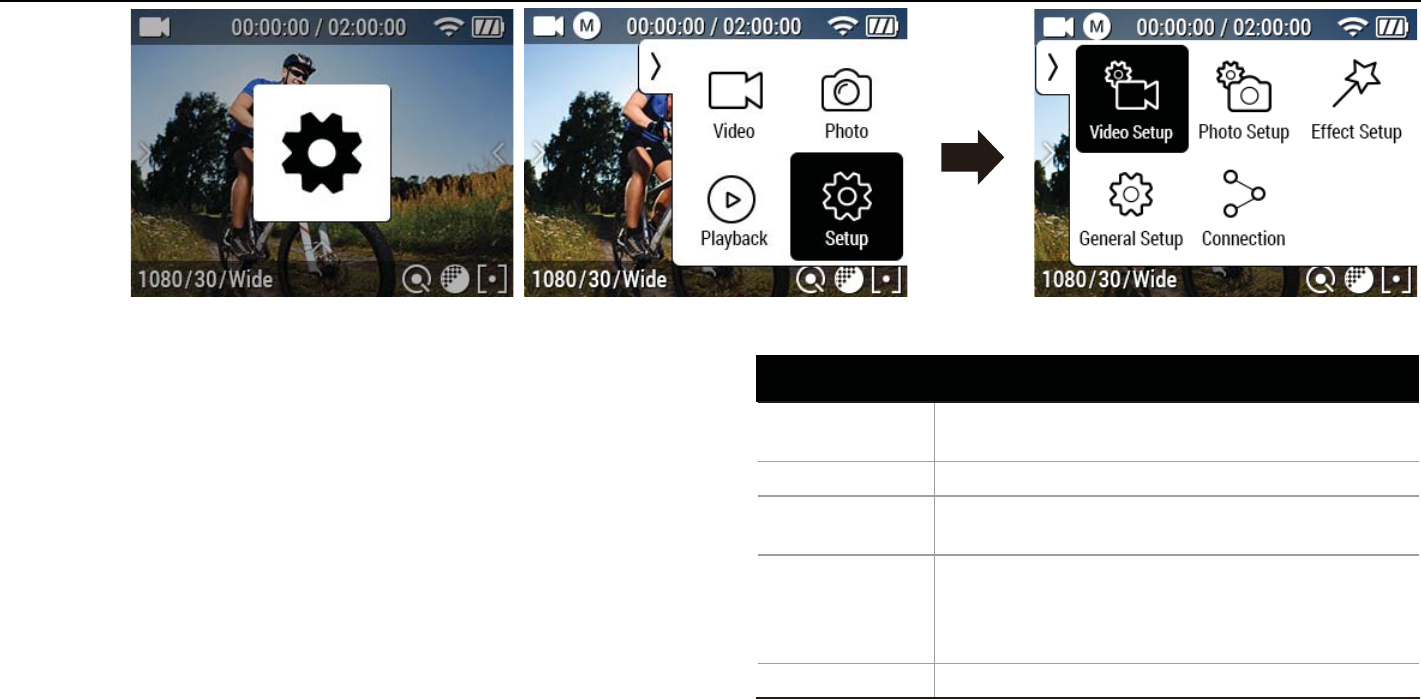Viewport: 1421px width, 699px height.
Task: Collapse the middle screen's menu chevron tab
Action: click(656, 67)
